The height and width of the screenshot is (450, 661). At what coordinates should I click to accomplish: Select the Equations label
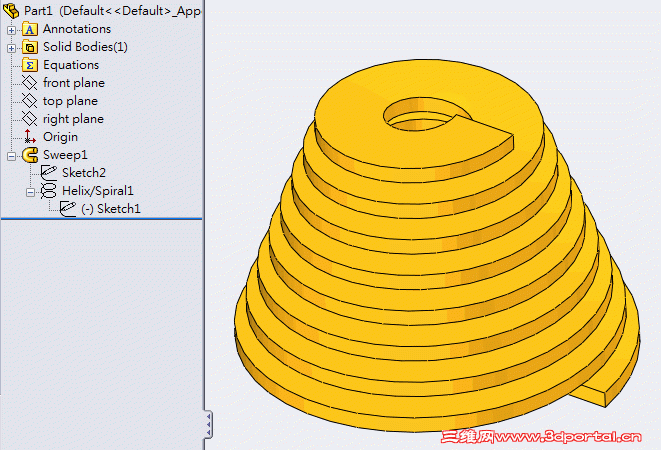tap(71, 65)
